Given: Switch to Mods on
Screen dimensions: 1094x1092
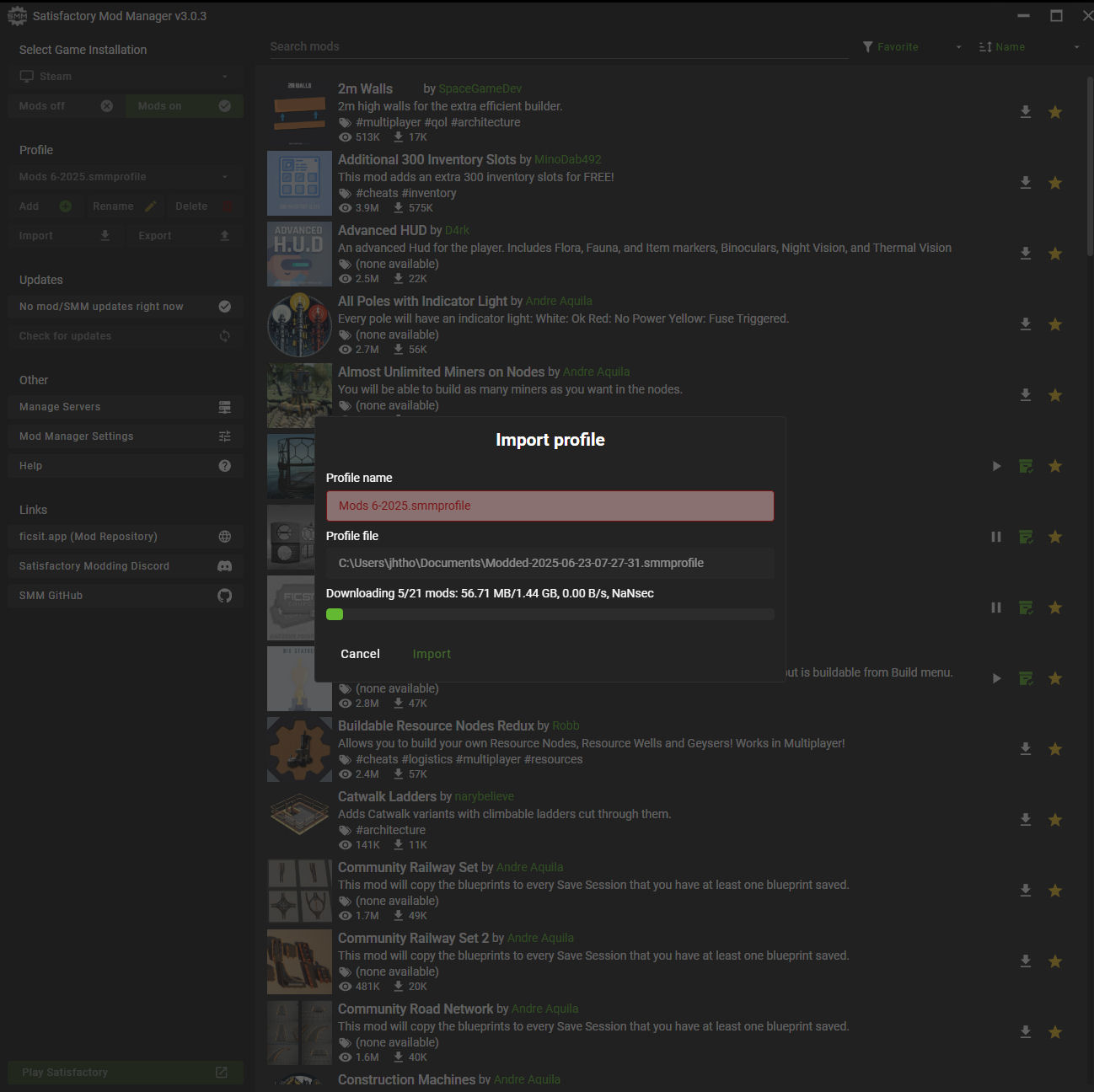Looking at the screenshot, I should (185, 106).
